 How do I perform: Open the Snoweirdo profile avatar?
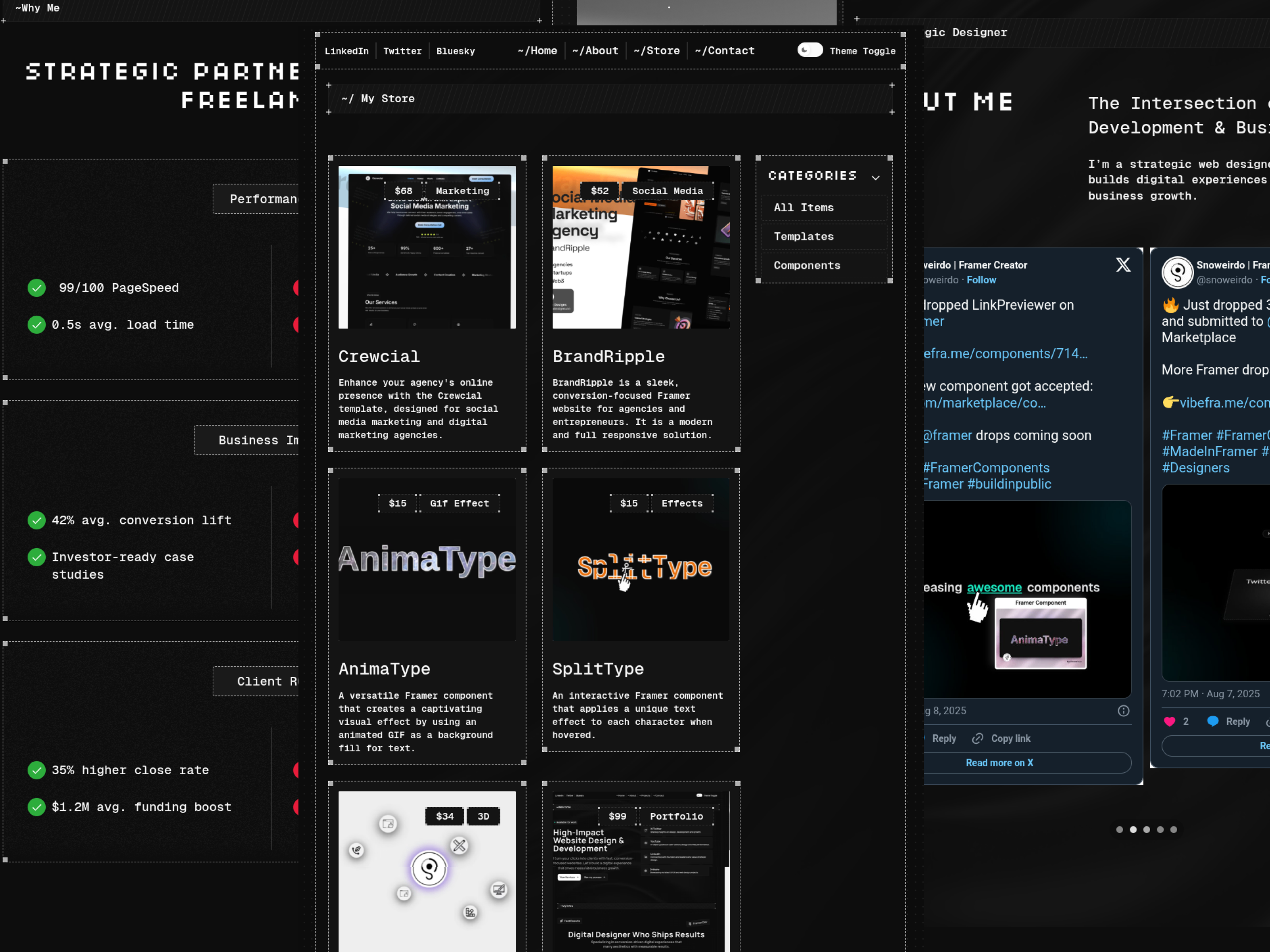click(1178, 272)
